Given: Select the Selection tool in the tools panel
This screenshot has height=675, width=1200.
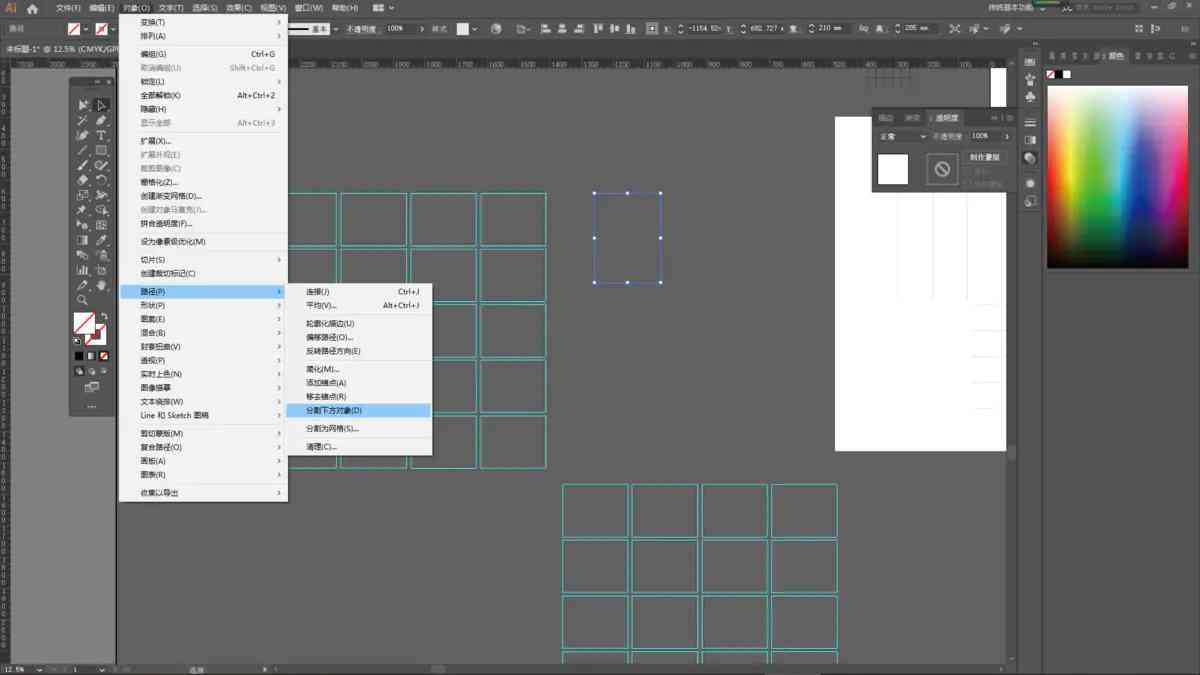Looking at the screenshot, I should (83, 105).
